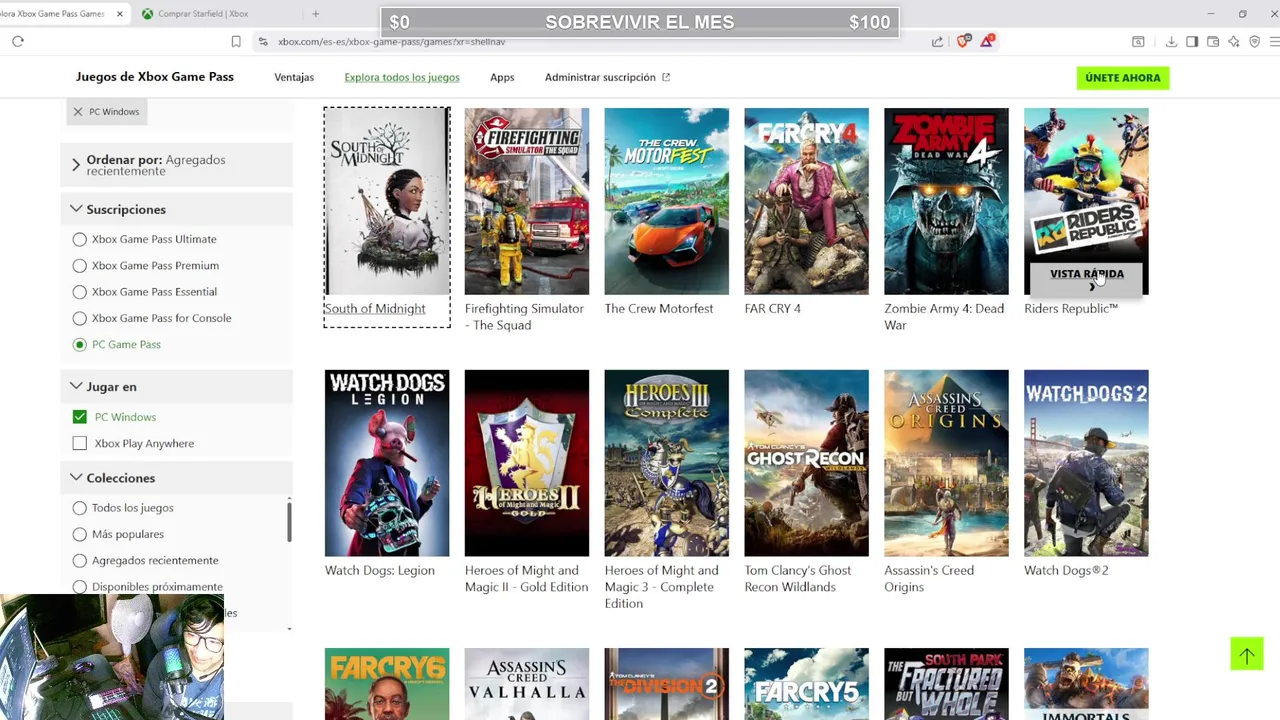
Task: Open Zombie Army 4: Dead War link
Action: [944, 317]
